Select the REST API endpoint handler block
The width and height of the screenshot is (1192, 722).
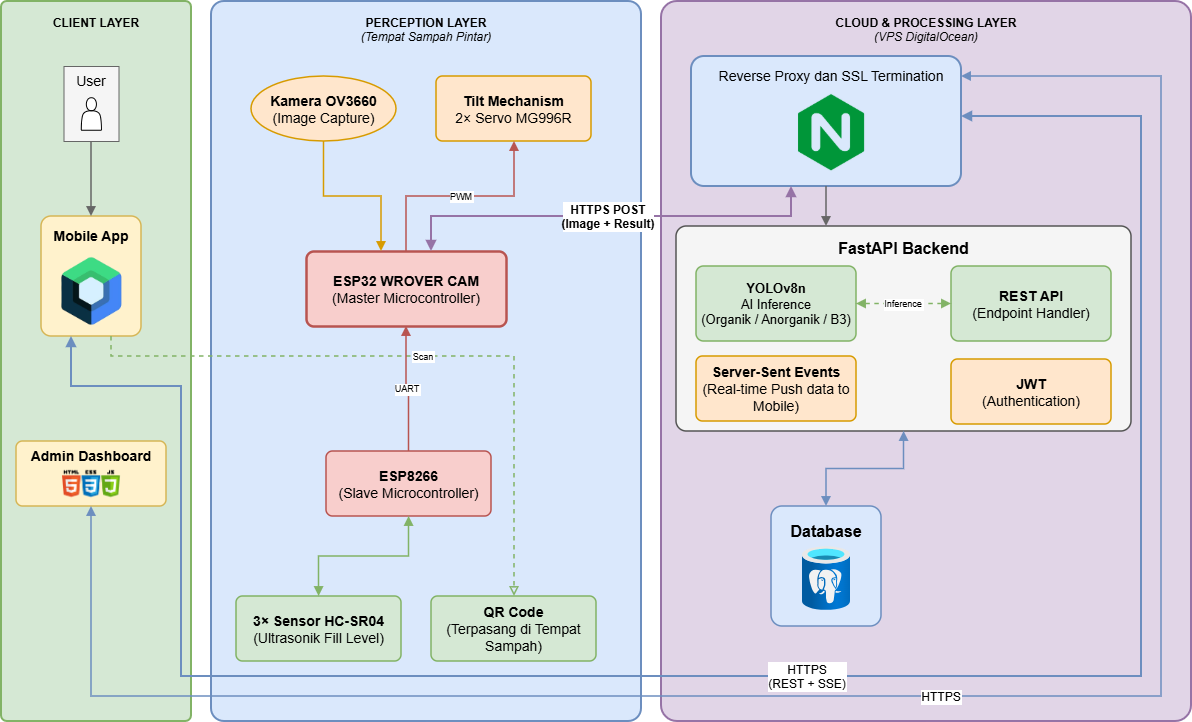[1031, 304]
